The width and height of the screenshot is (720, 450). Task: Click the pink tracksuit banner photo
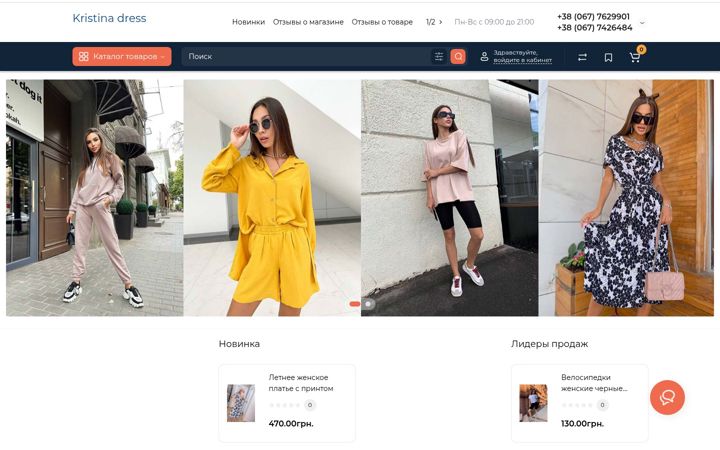coord(95,198)
